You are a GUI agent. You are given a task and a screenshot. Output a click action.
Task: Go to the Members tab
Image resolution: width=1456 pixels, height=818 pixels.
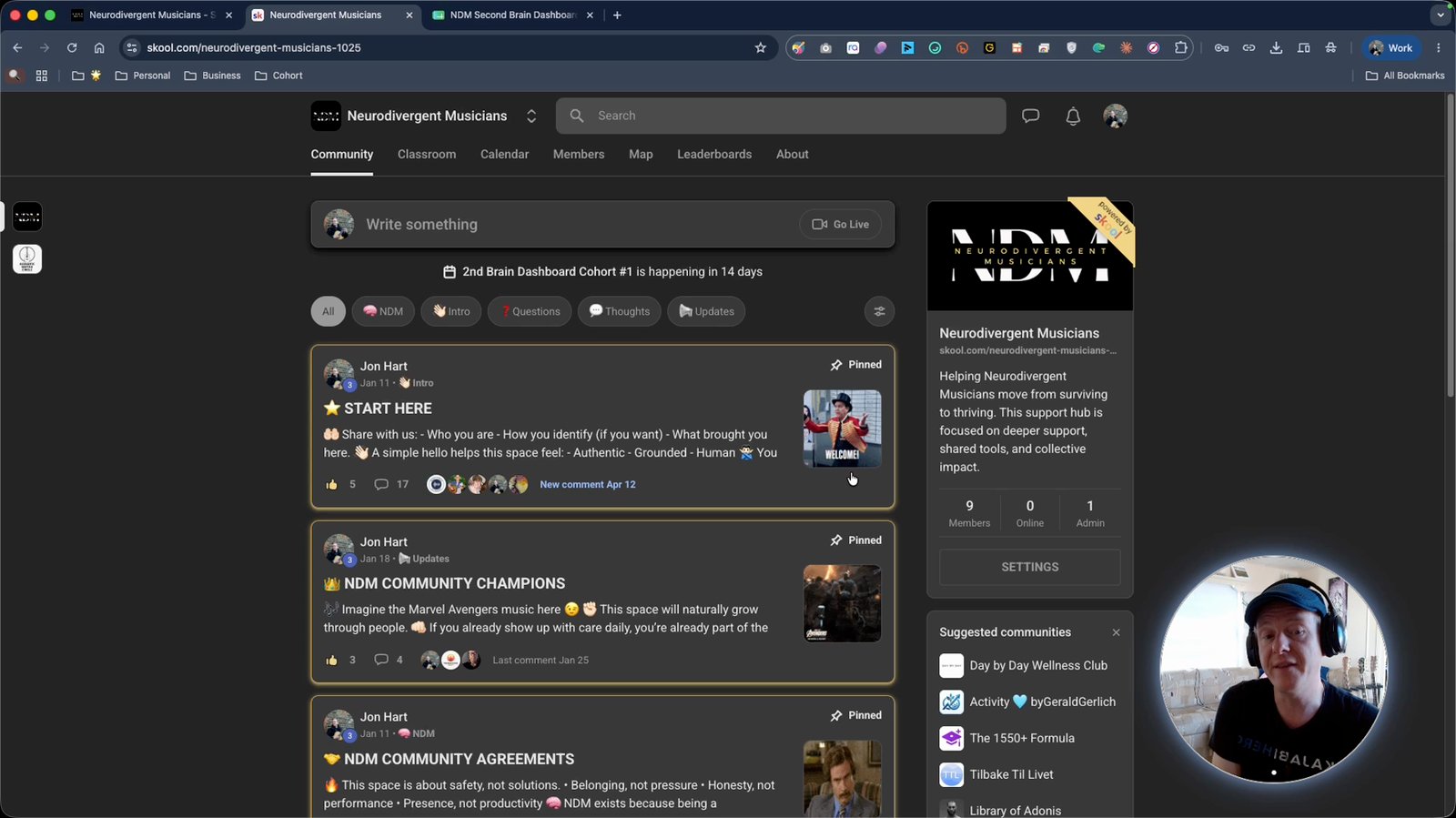point(579,155)
